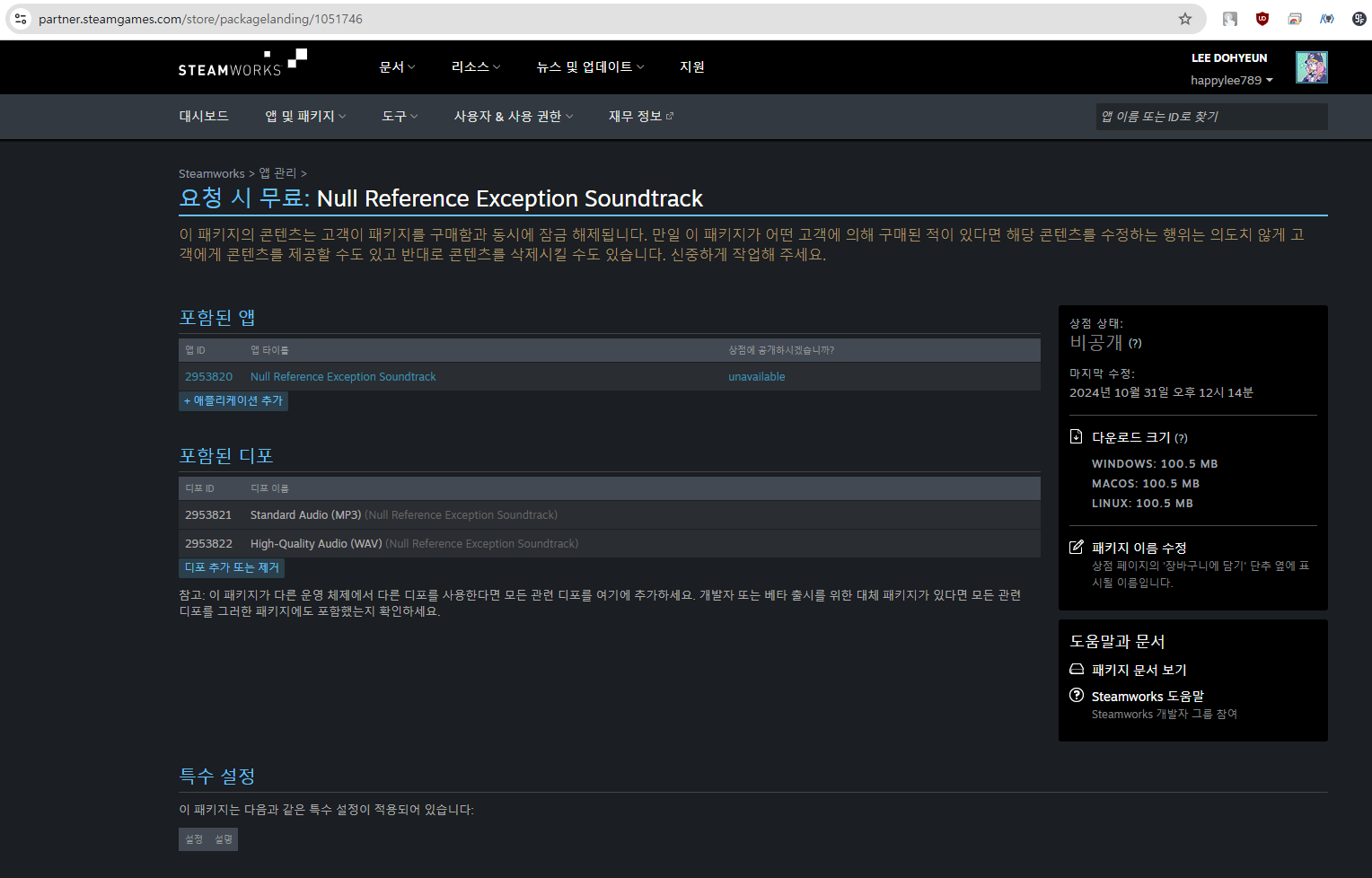Click the MACOS: 100.5 MB size text
This screenshot has height=878, width=1372.
(x=1146, y=484)
